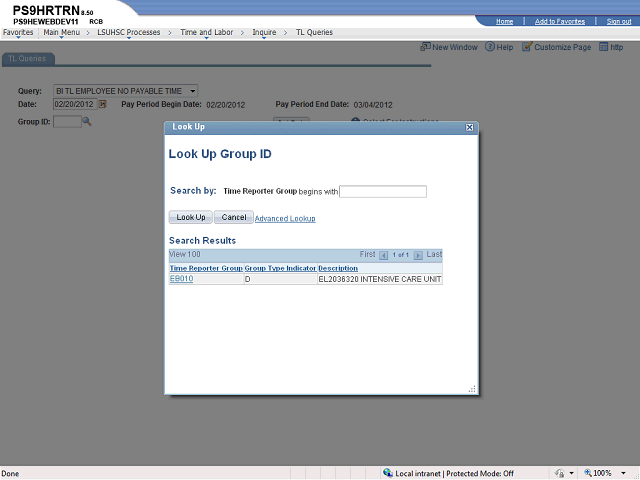Viewport: 640px width, 480px height.
Task: Go to next results page arrow
Action: [418, 256]
